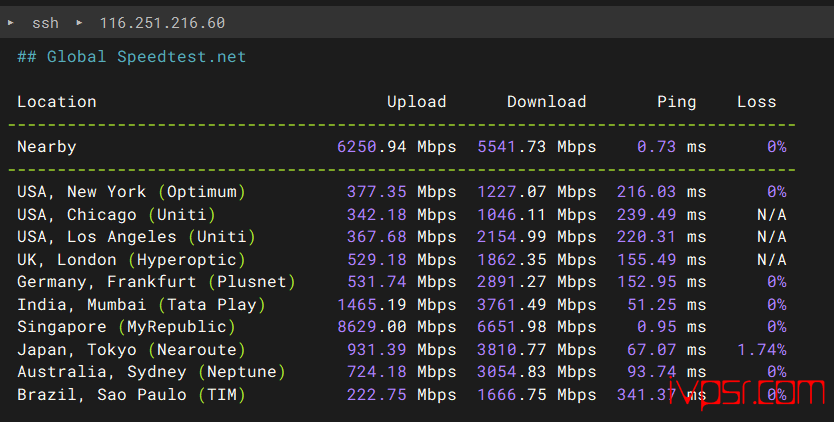The image size is (834, 422).
Task: Click Tokyo download 3810.77 Mbps
Action: (537, 350)
